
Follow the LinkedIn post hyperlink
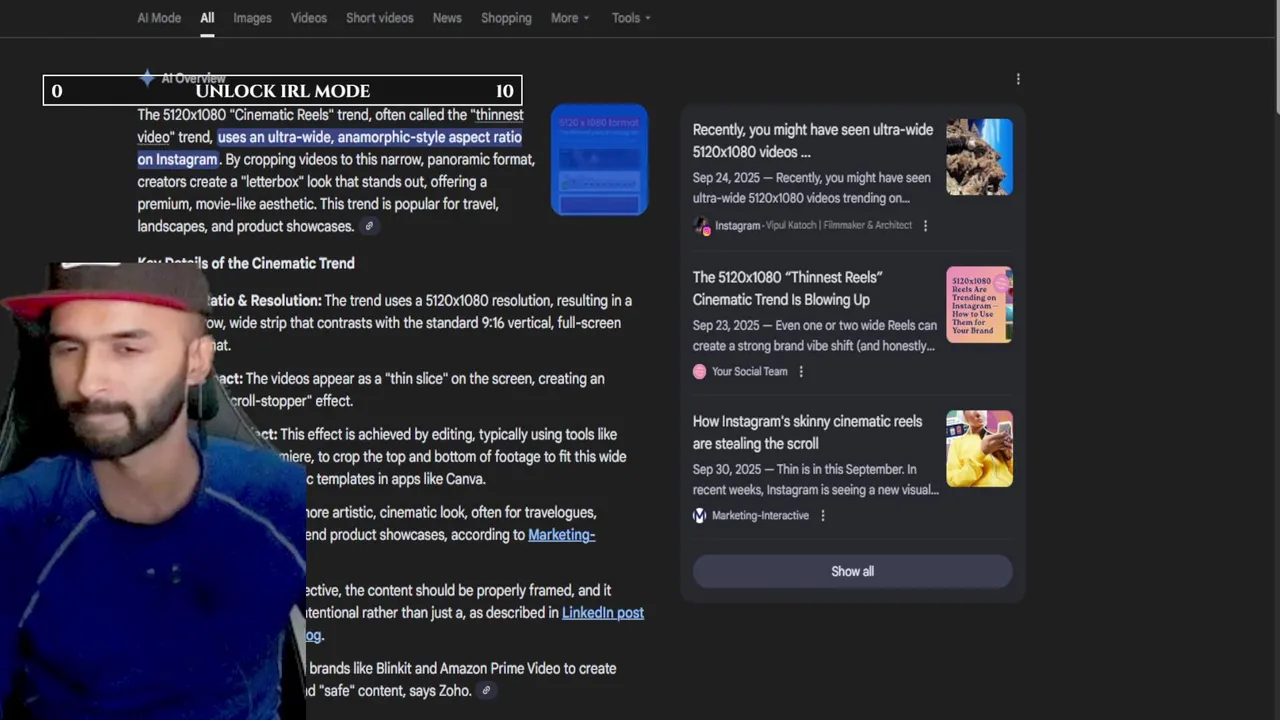pos(603,613)
